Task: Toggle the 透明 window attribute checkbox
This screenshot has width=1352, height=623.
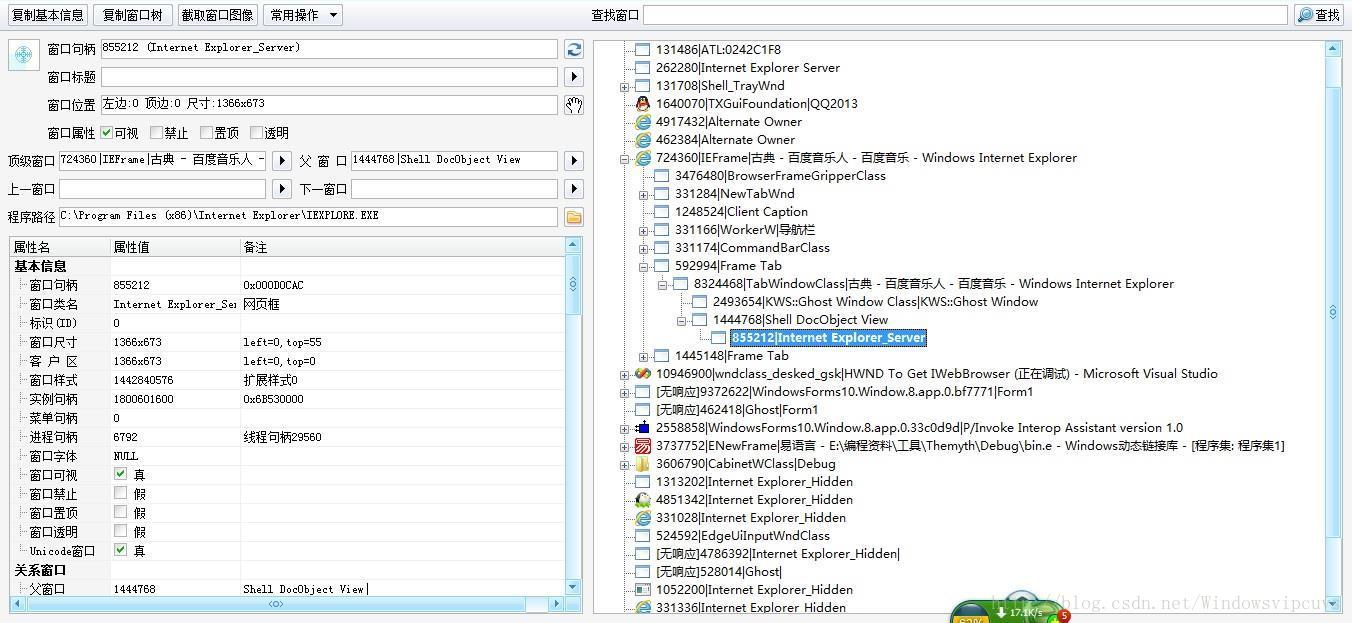Action: pos(256,133)
